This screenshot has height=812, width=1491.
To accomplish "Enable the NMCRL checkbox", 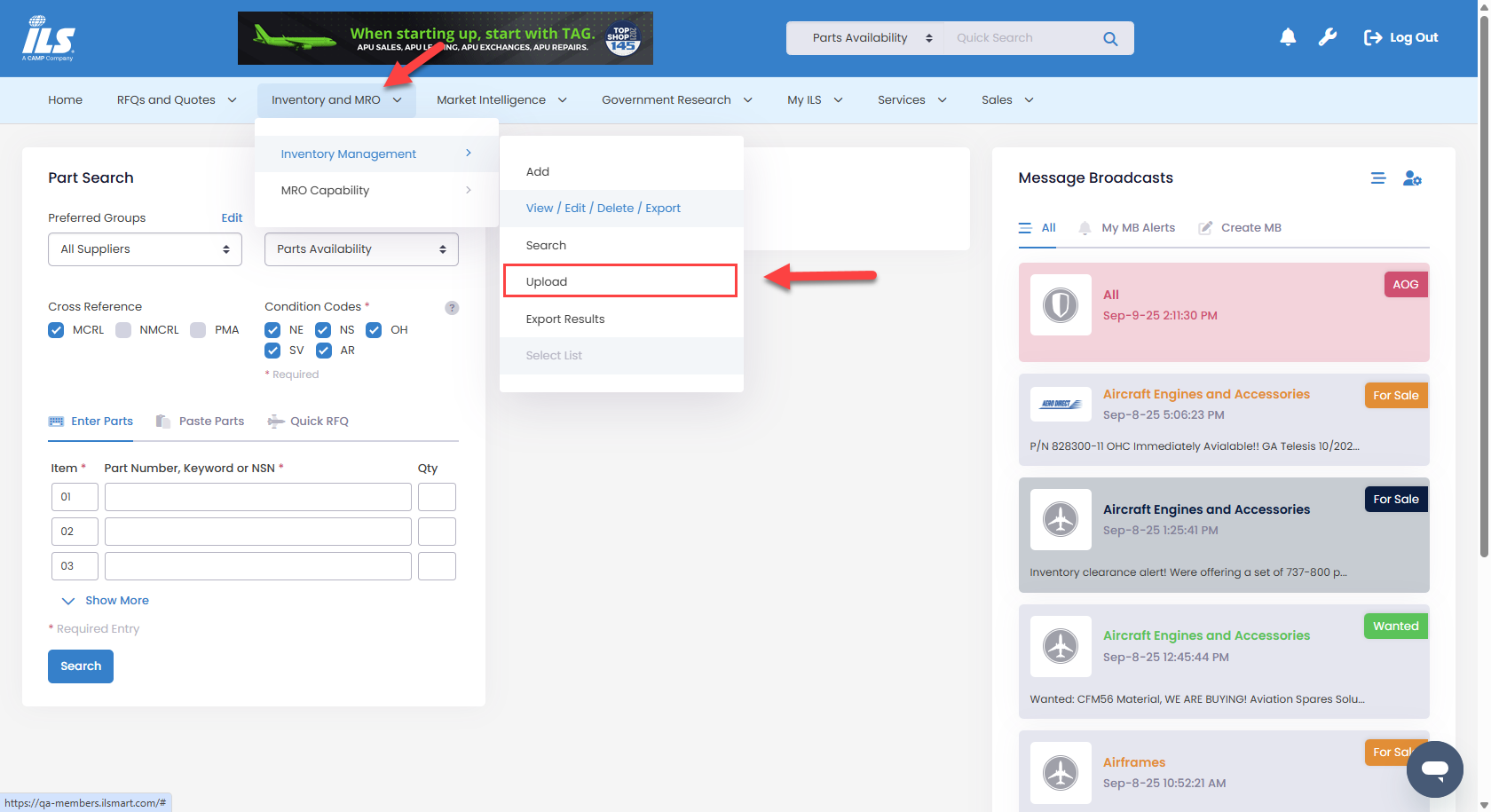I will tap(123, 329).
